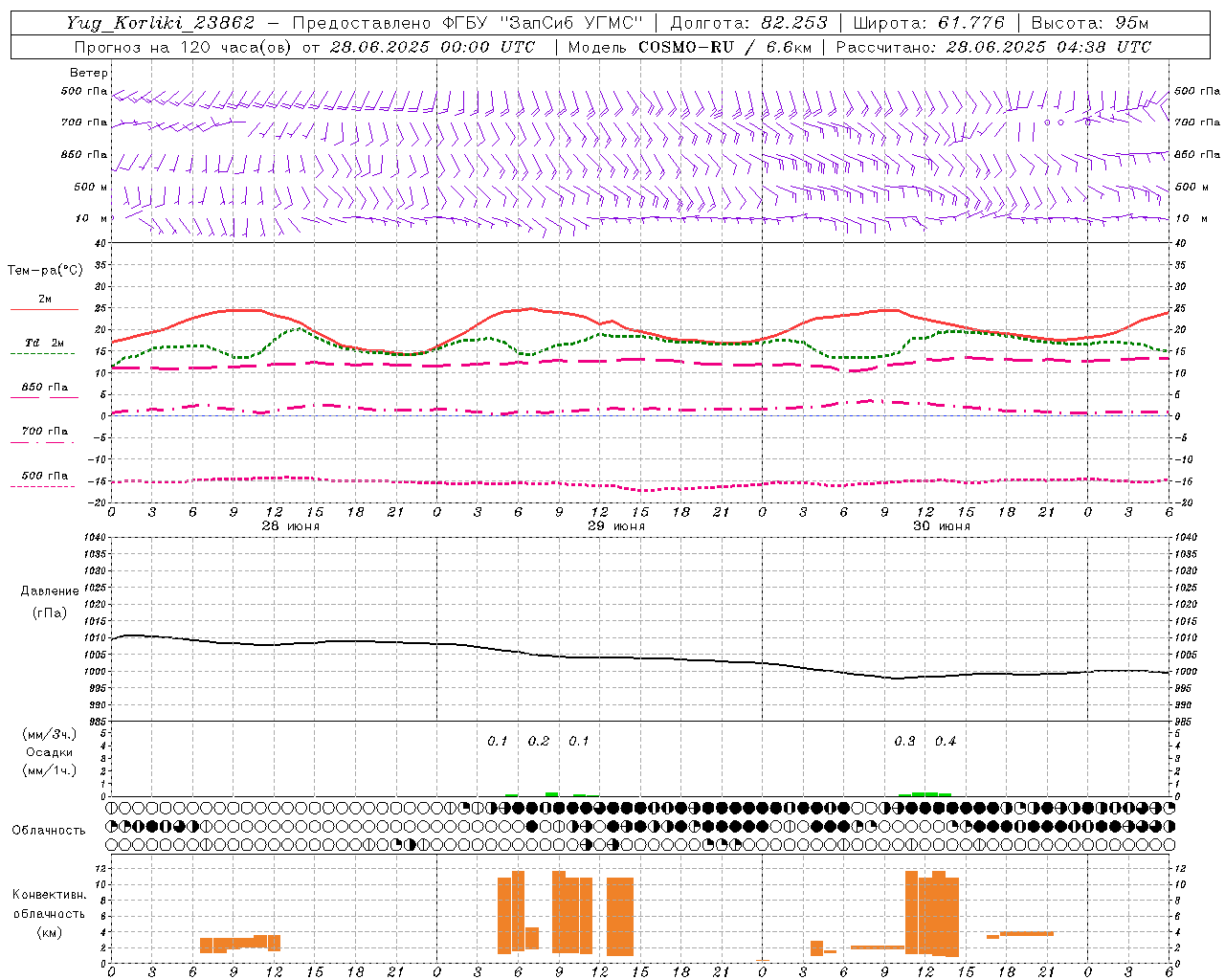1225x980 pixels.
Task: Click the 29 июня date label
Action: [x=615, y=526]
